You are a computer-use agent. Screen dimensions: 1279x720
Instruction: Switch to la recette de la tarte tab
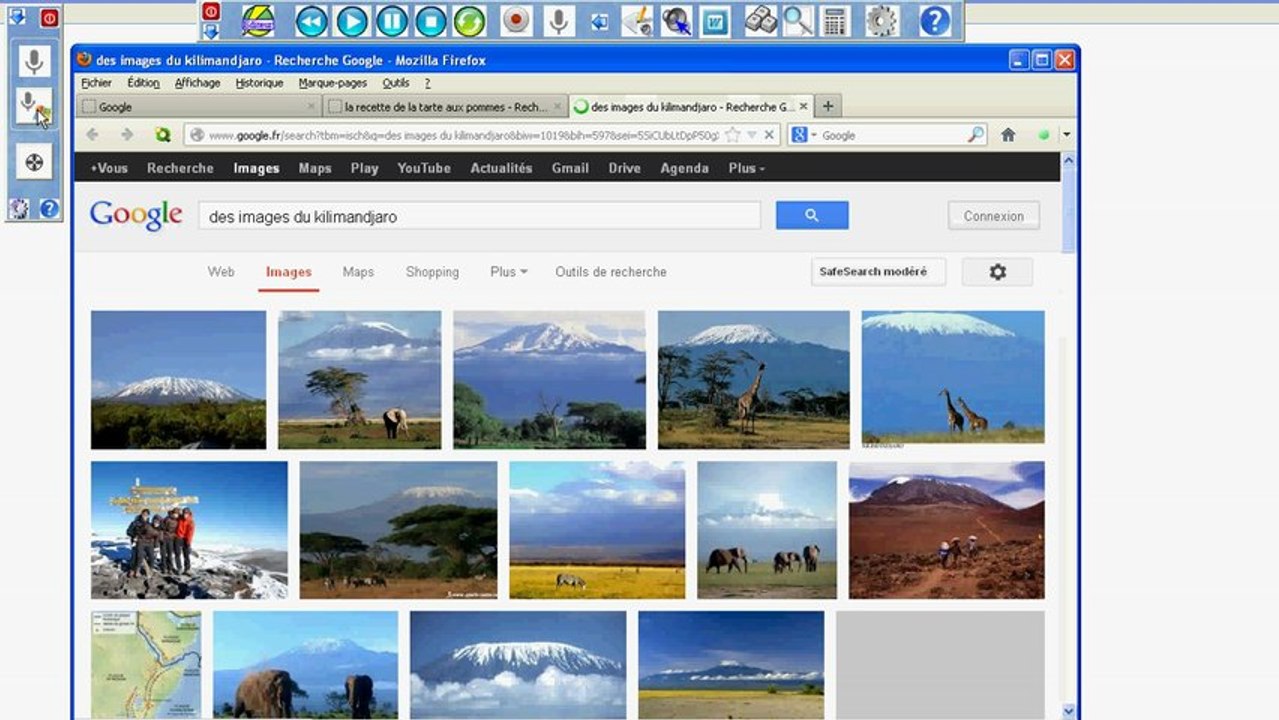[446, 106]
